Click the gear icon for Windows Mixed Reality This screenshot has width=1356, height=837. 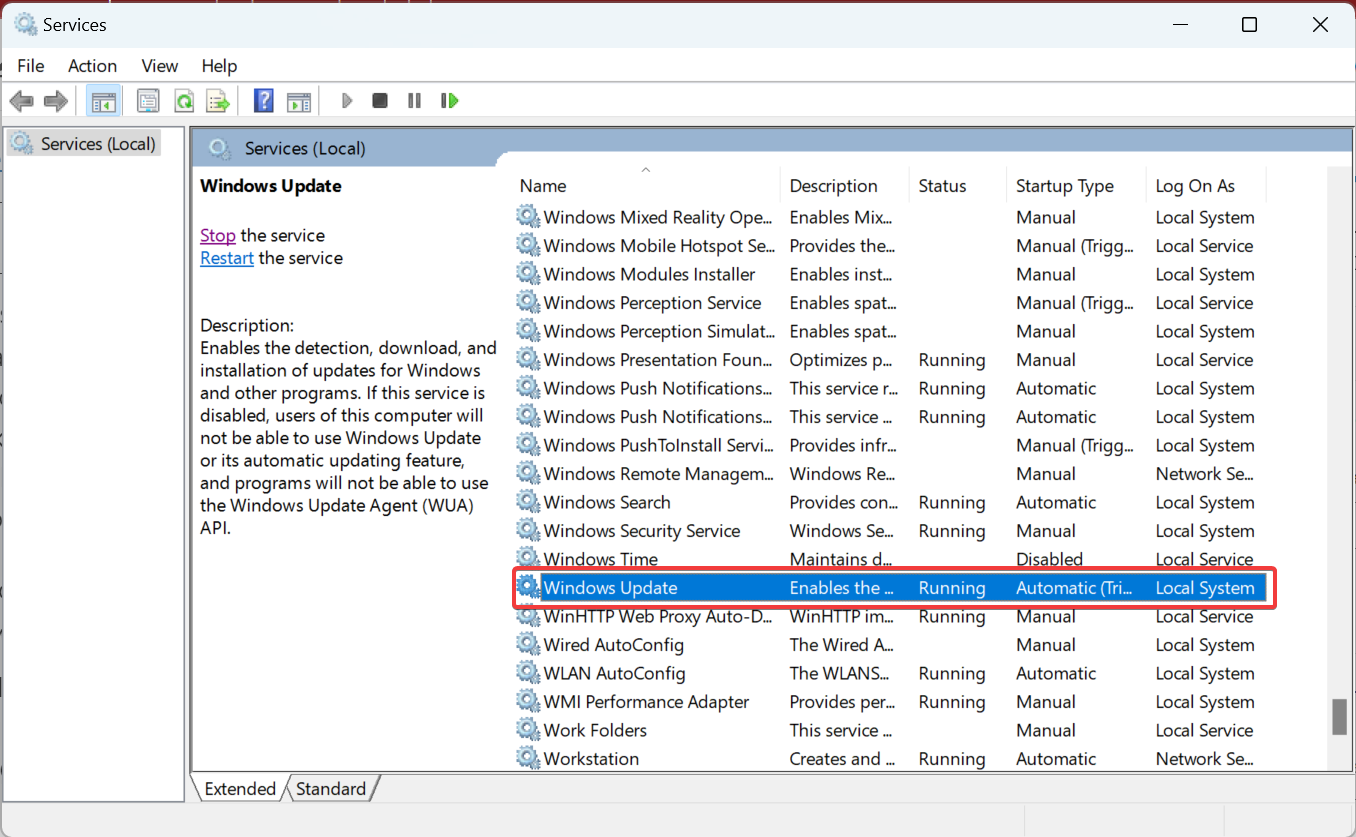point(527,217)
